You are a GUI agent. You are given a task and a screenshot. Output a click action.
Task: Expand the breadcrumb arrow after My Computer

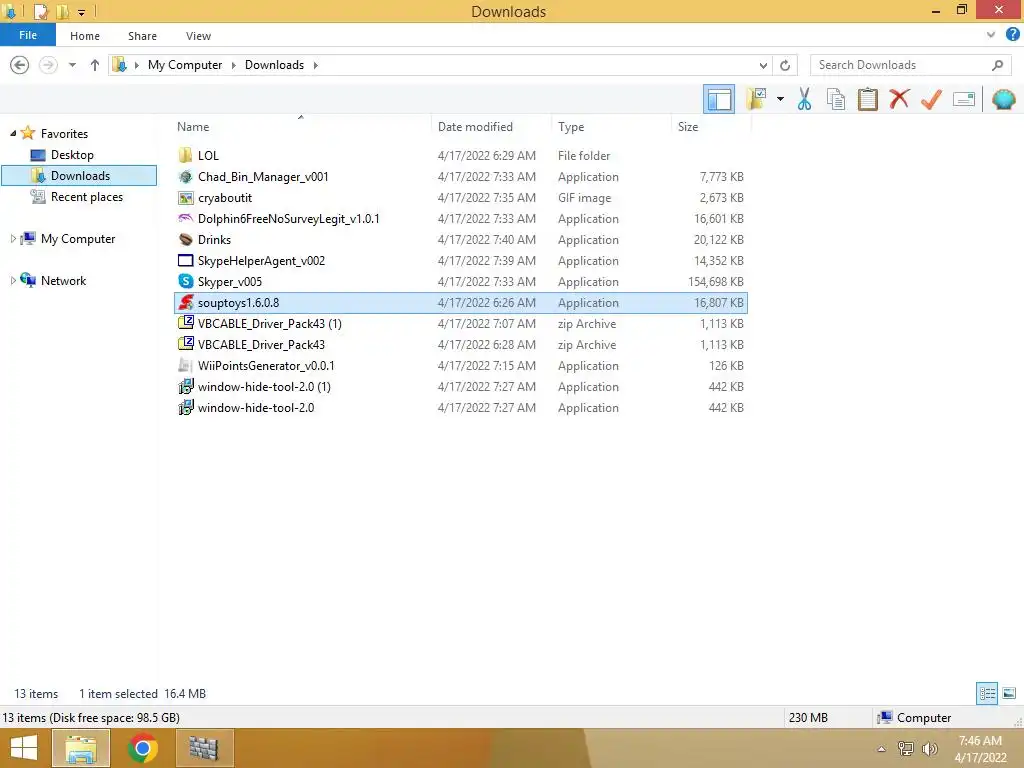pos(233,65)
